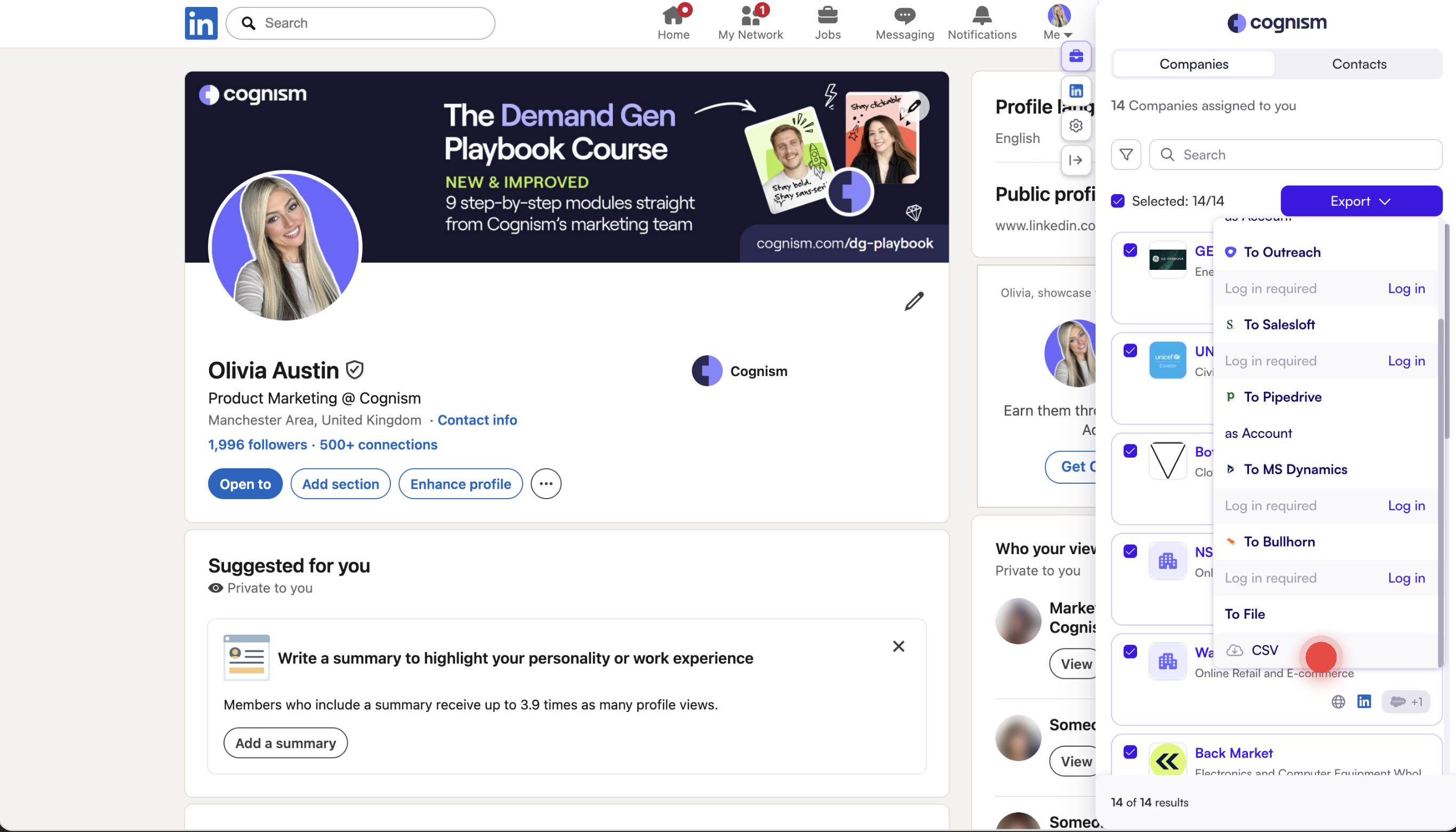Click the Add a summary button
Image resolution: width=1456 pixels, height=832 pixels.
point(285,743)
